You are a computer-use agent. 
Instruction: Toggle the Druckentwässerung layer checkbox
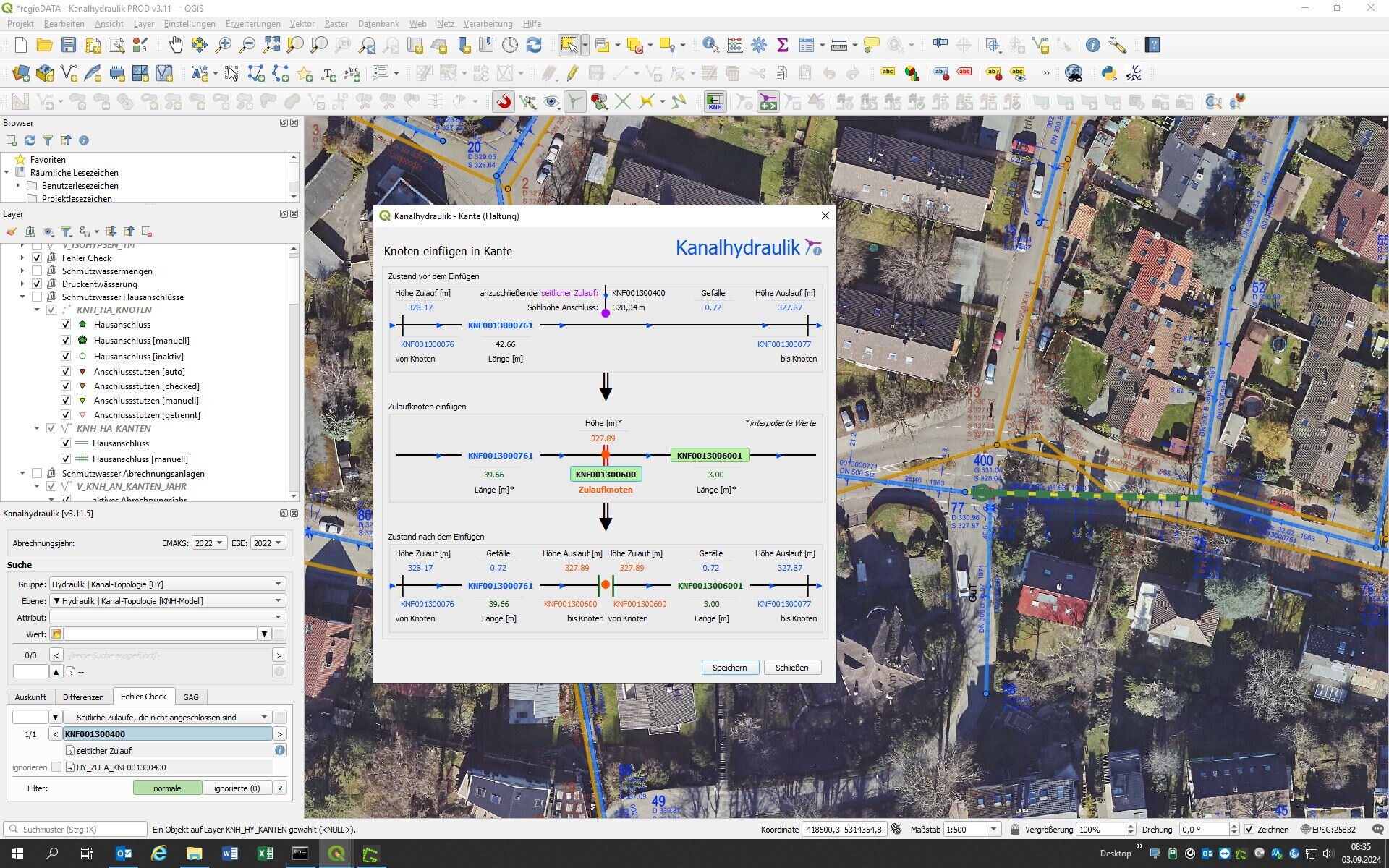37,284
